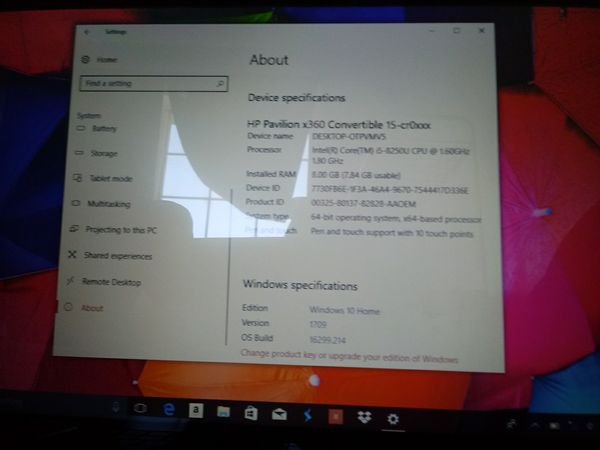
Task: Click the Projecting to this PC icon
Action: pos(74,229)
